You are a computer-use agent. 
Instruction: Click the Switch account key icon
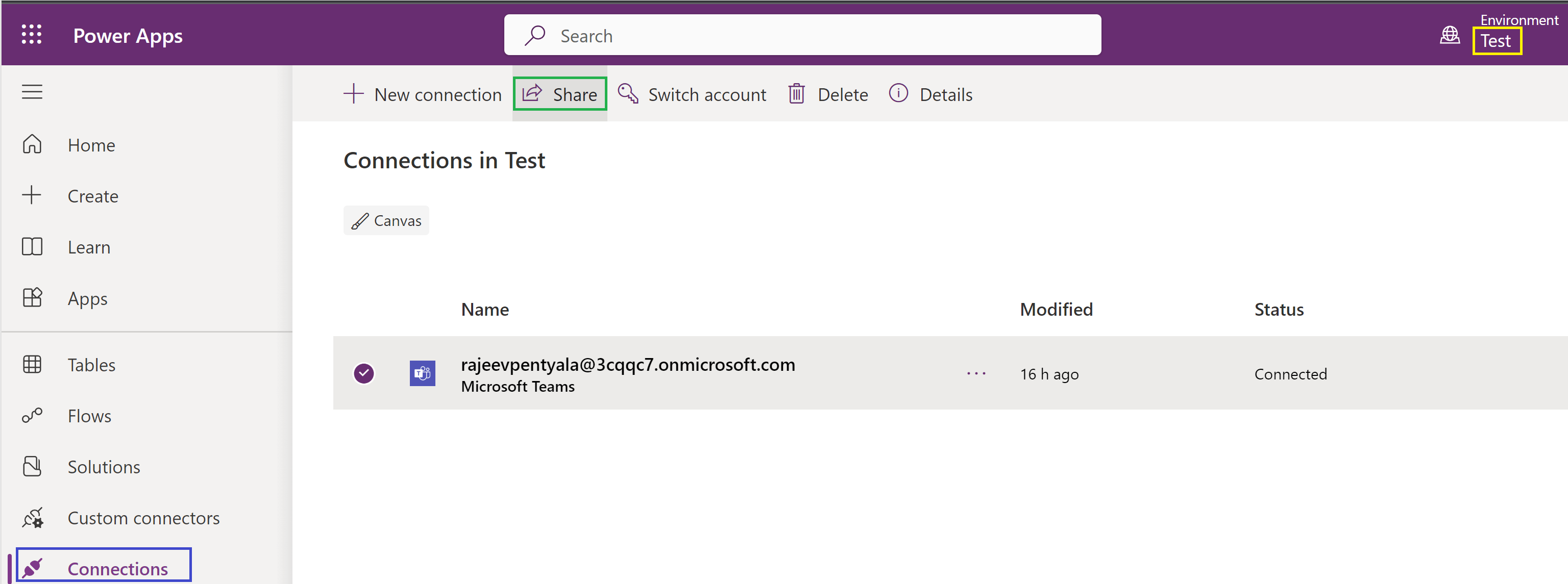click(628, 94)
